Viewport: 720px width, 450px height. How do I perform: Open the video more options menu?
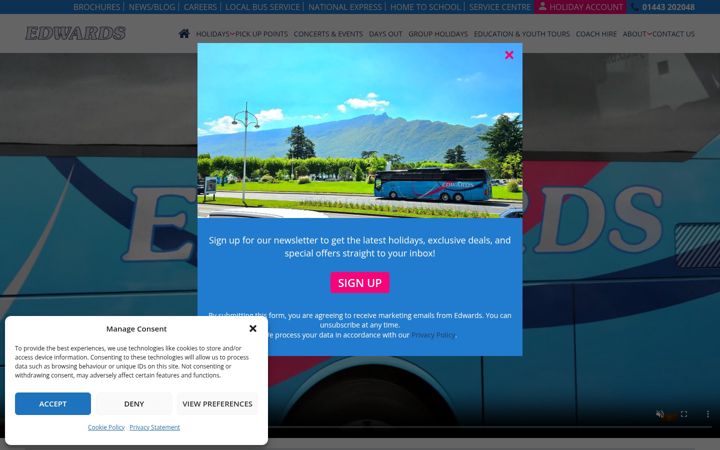pyautogui.click(x=708, y=414)
